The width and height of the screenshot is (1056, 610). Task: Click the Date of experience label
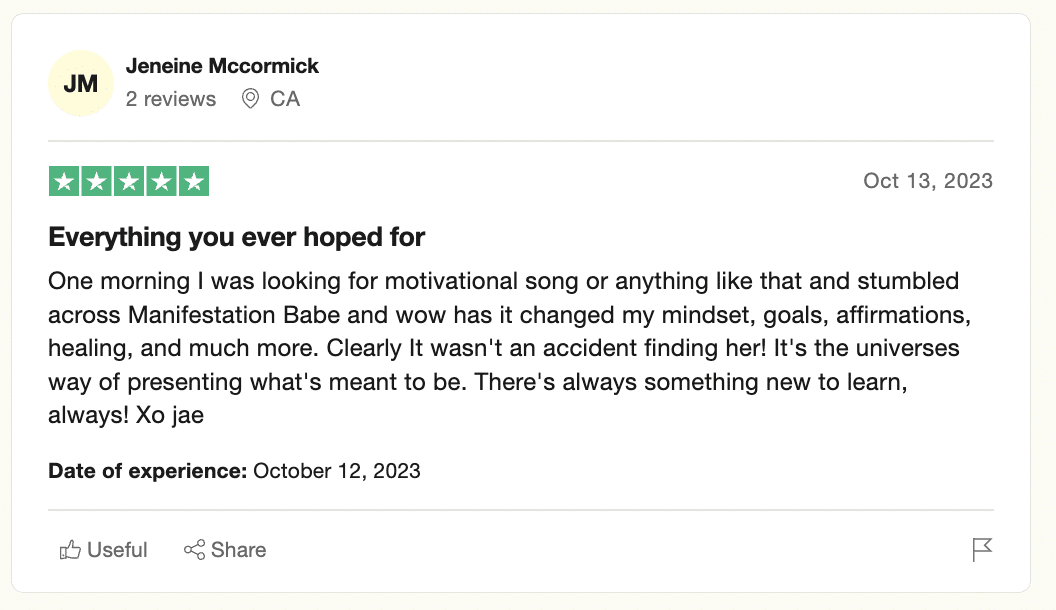148,471
